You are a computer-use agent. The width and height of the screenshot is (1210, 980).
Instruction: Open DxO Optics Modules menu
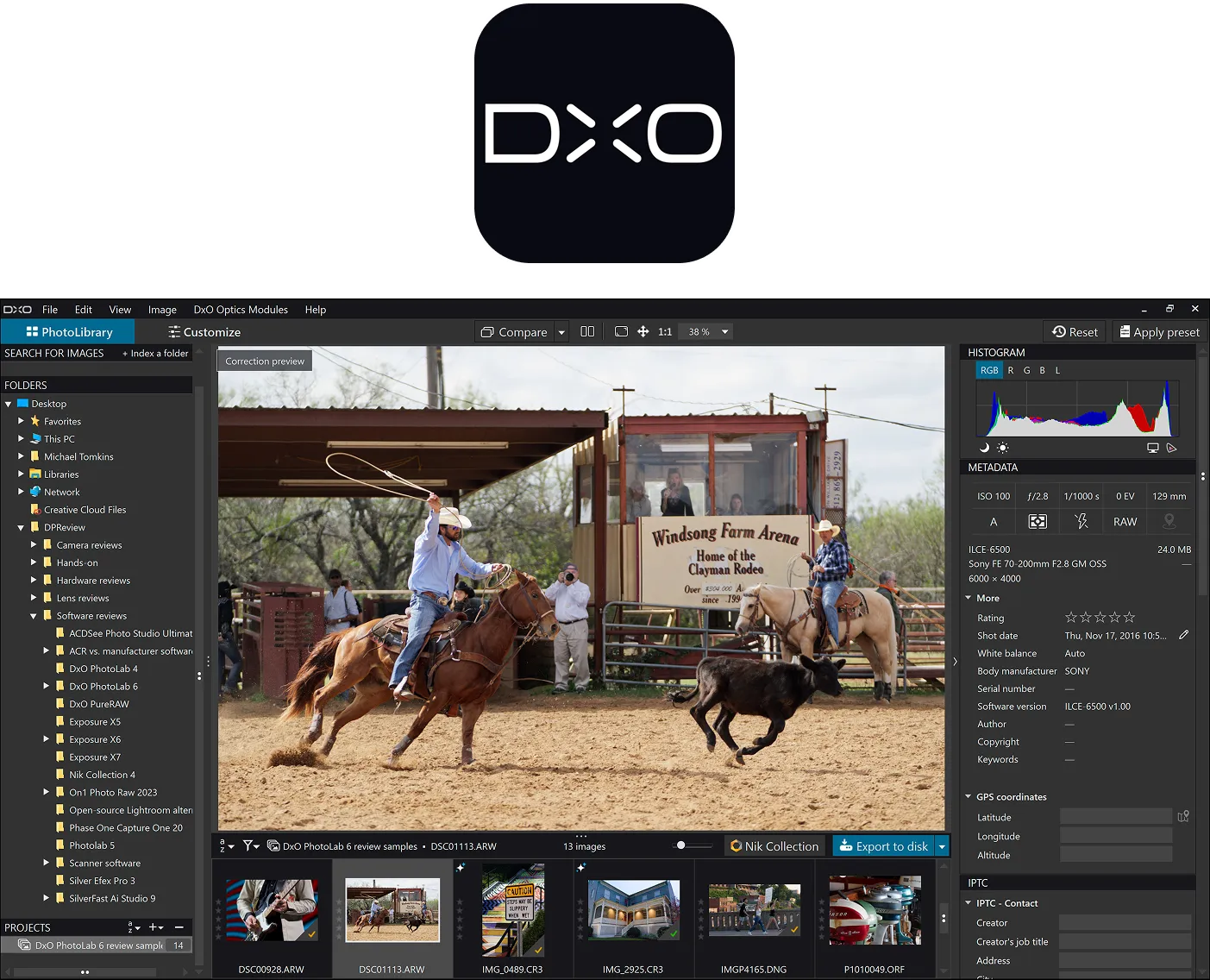point(241,310)
